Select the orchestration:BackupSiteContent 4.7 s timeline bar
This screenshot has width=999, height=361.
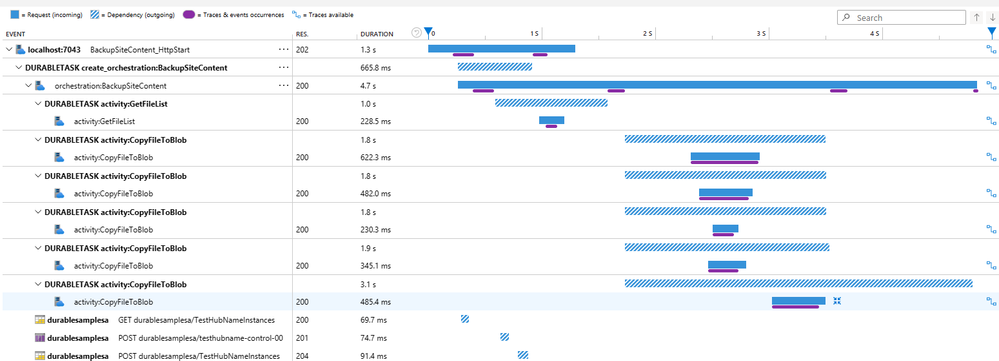[x=717, y=85]
